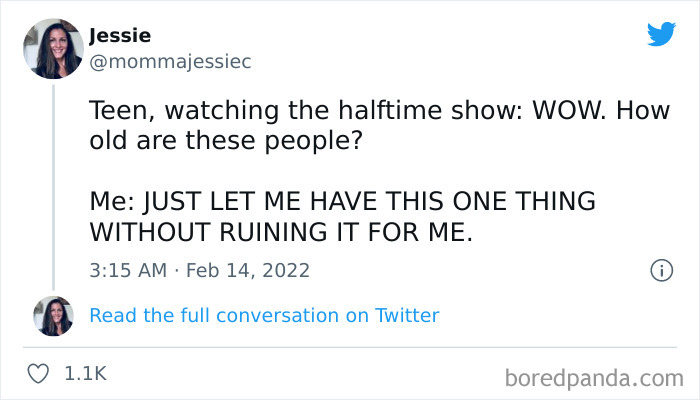Open the circled info icon
700x400 pixels.
pyautogui.click(x=660, y=269)
